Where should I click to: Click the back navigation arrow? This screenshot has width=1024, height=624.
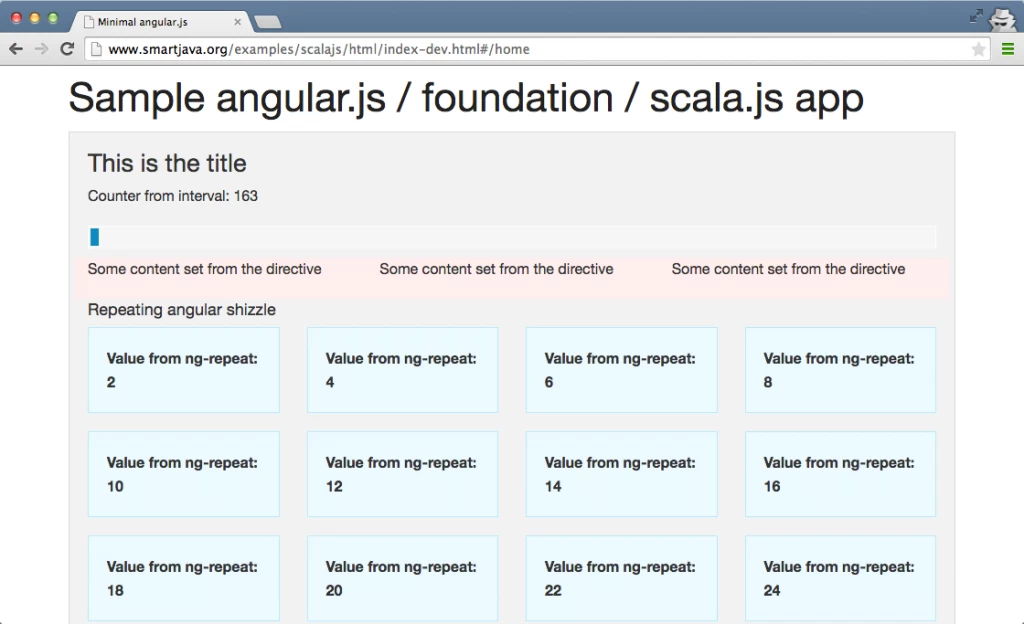(15, 48)
